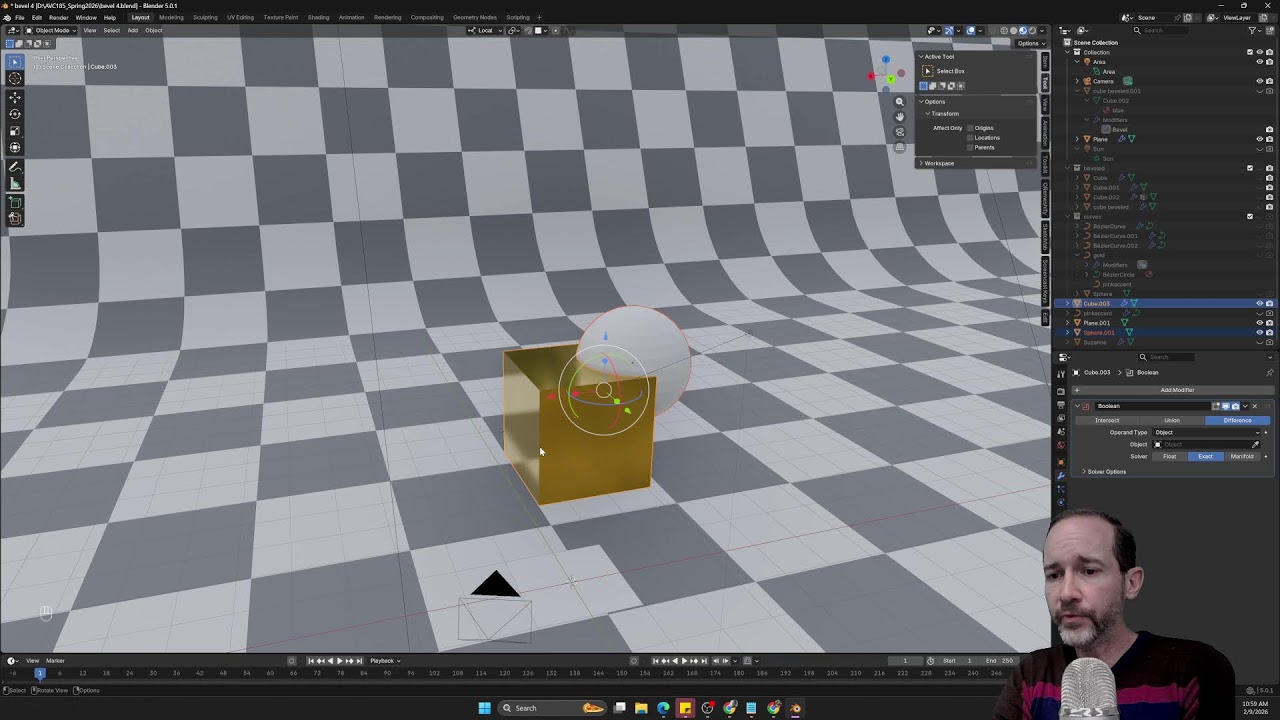
Task: Toggle camera view icon in viewport
Action: pyautogui.click(x=899, y=132)
